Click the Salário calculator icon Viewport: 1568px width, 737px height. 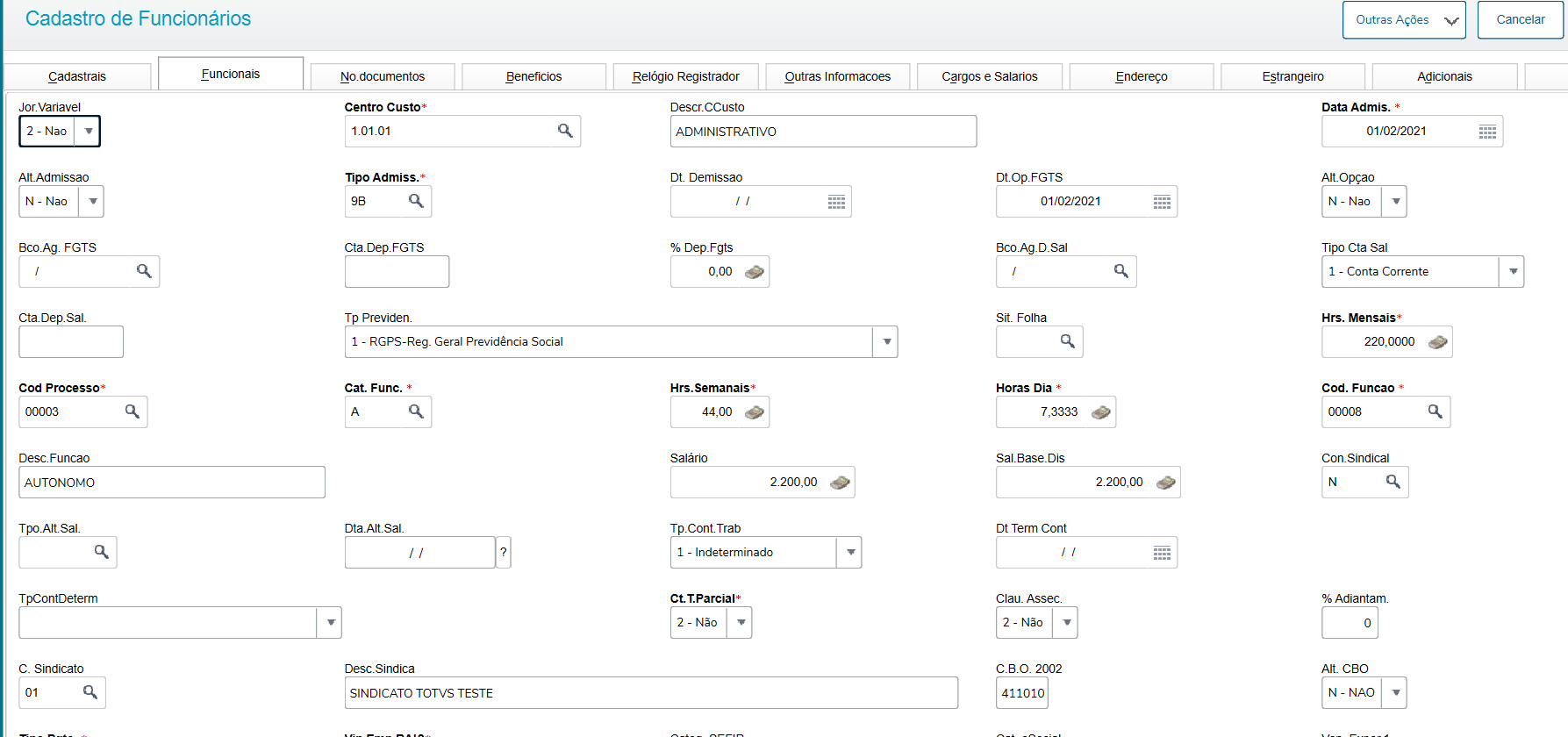tap(840, 482)
